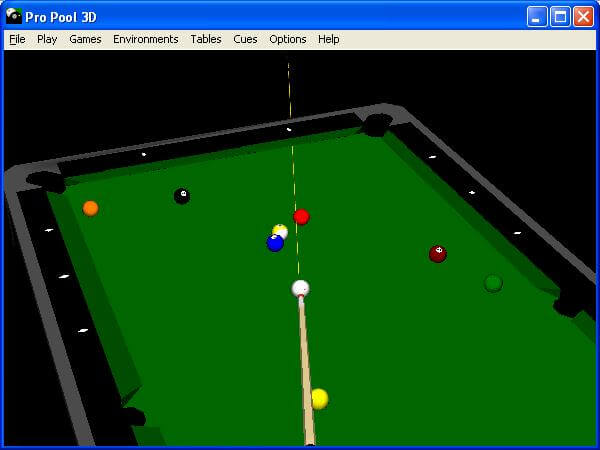600x450 pixels.
Task: Close the Pro Pool 3D window
Action: pos(584,16)
